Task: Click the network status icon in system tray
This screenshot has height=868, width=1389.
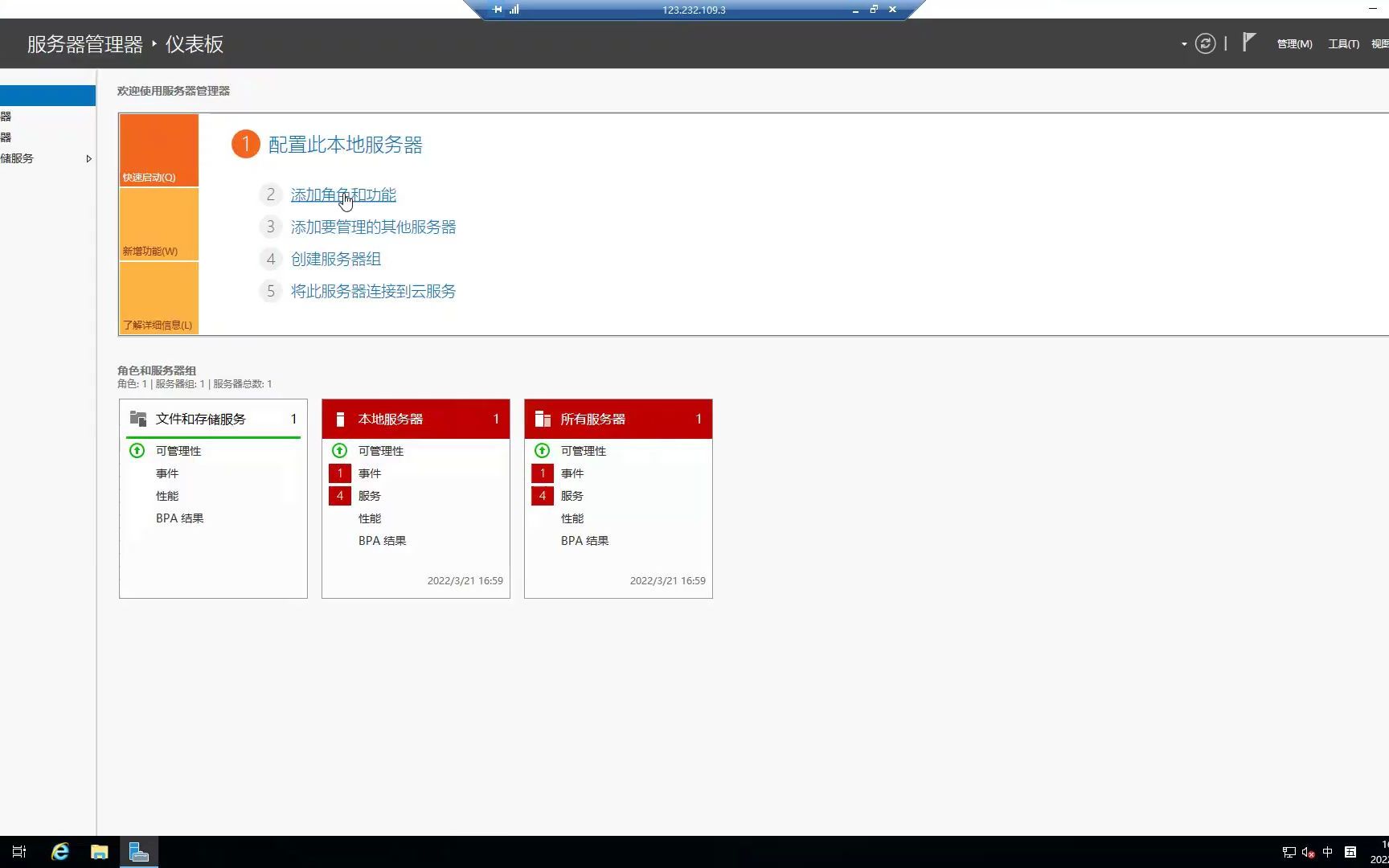Action: click(1289, 852)
